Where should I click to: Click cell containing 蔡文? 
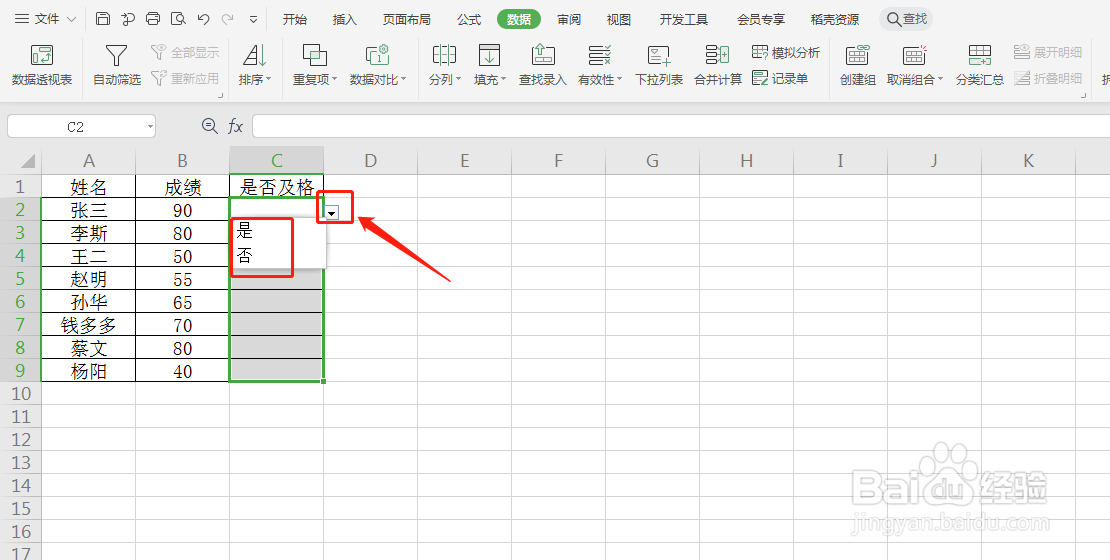click(x=88, y=348)
